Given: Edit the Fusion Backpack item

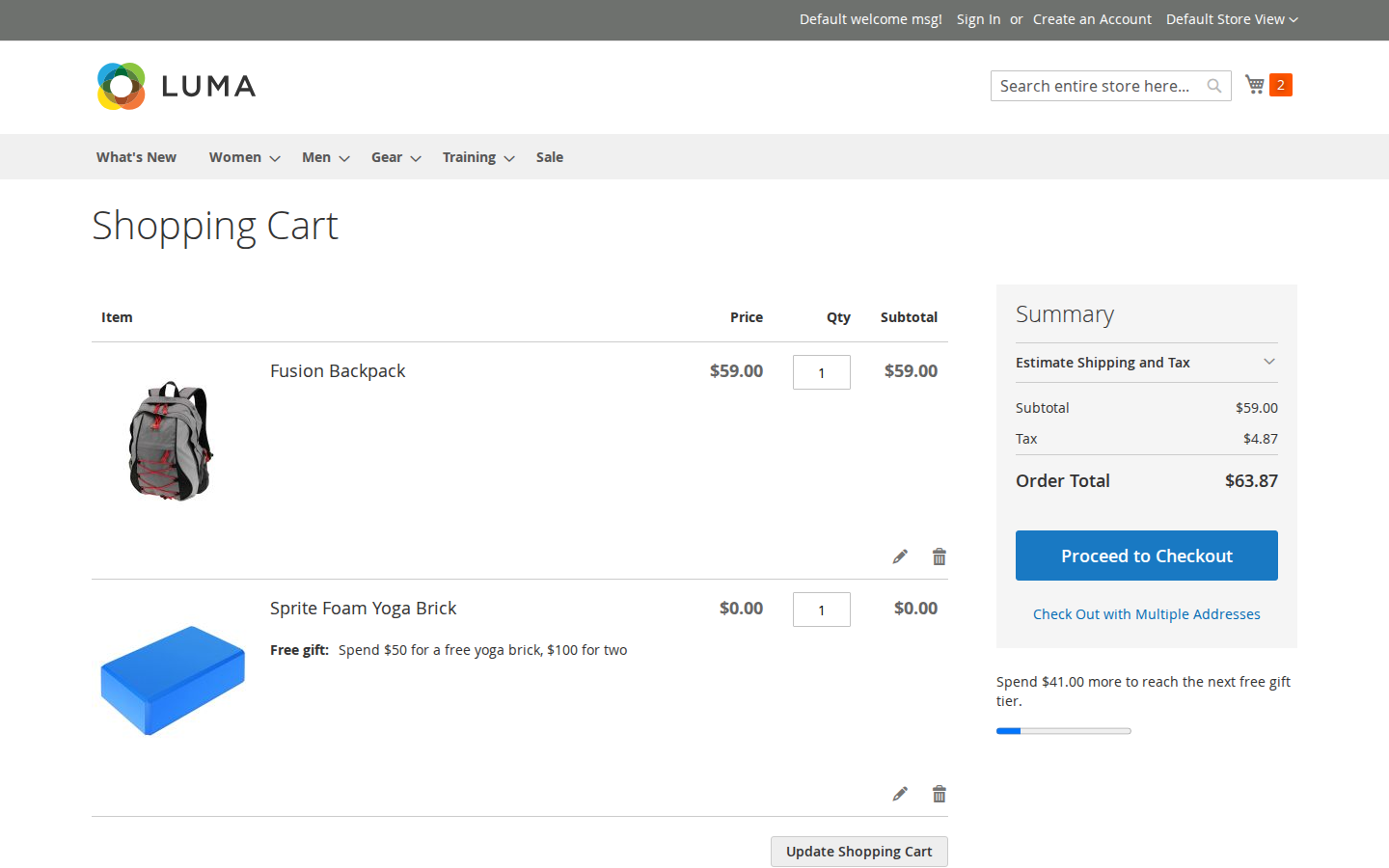Looking at the screenshot, I should (x=900, y=556).
